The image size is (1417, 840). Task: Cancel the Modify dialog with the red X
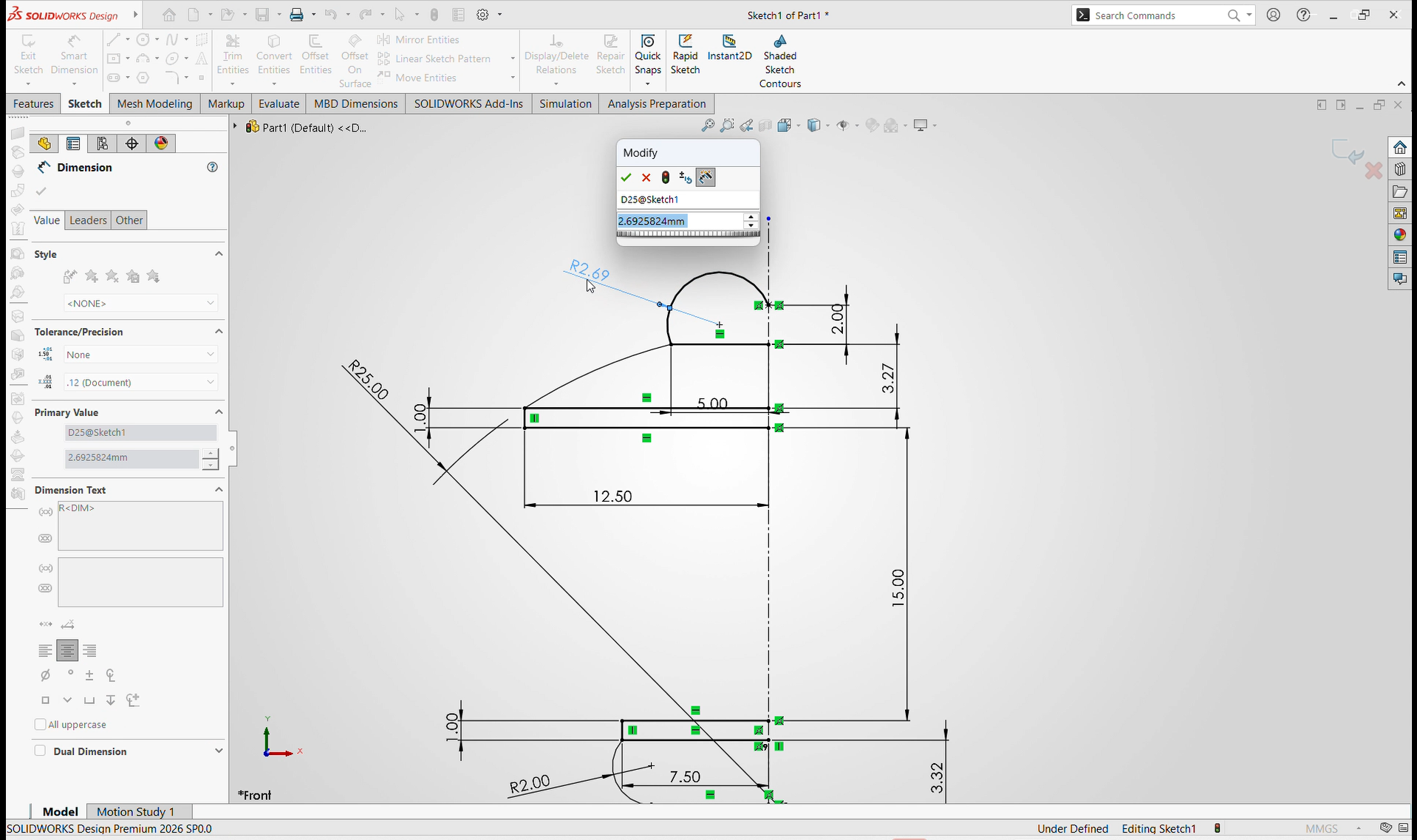[646, 177]
